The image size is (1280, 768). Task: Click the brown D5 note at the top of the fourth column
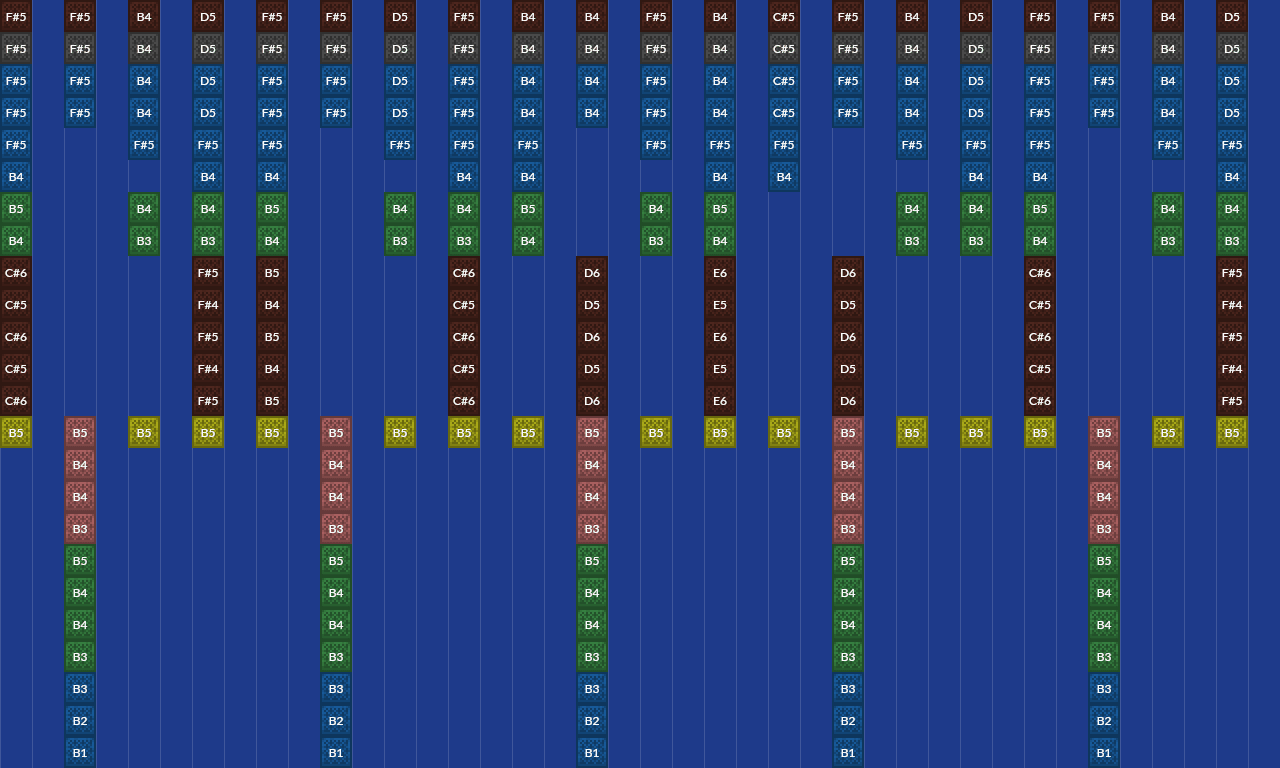(x=208, y=16)
